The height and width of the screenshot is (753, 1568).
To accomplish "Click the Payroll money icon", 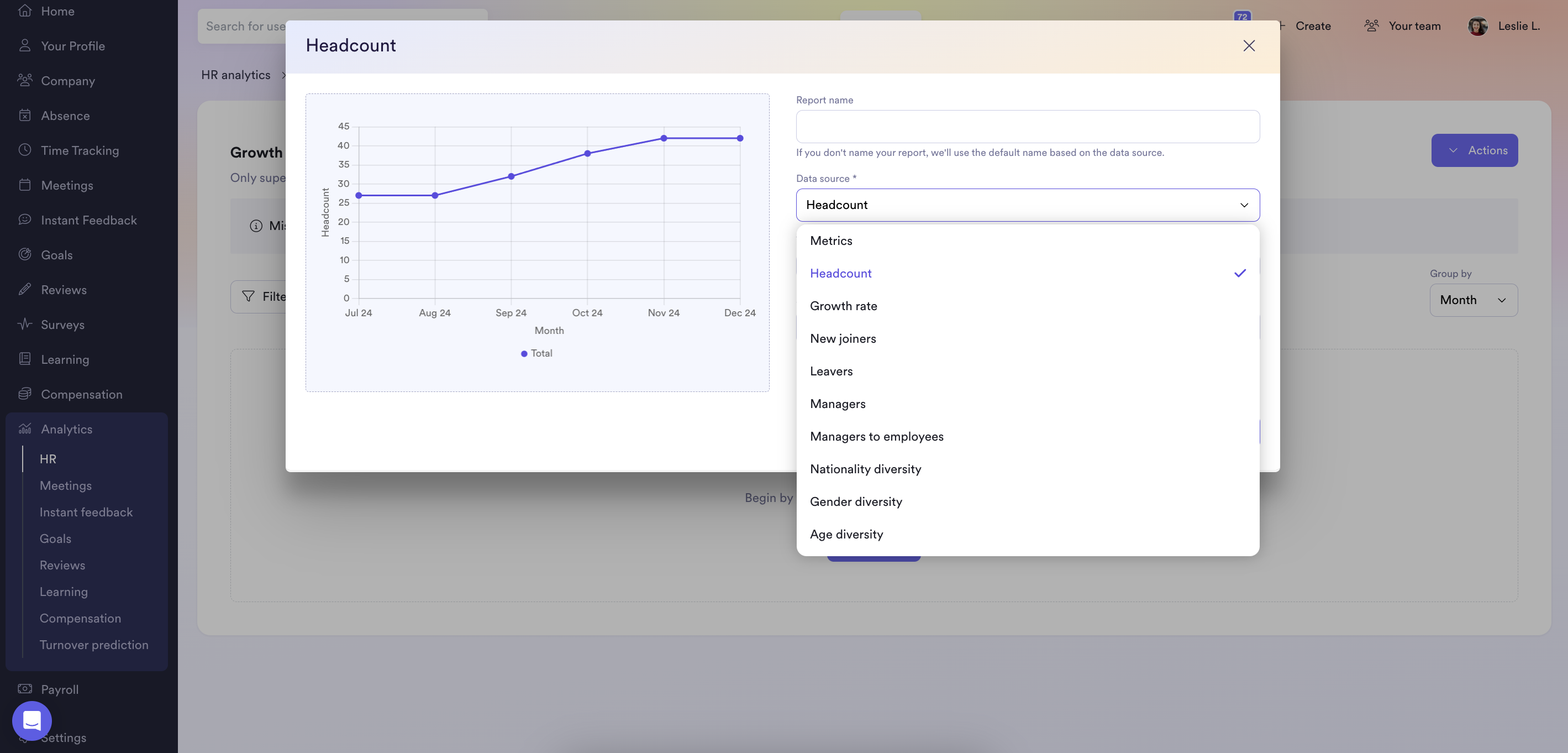I will [25, 689].
